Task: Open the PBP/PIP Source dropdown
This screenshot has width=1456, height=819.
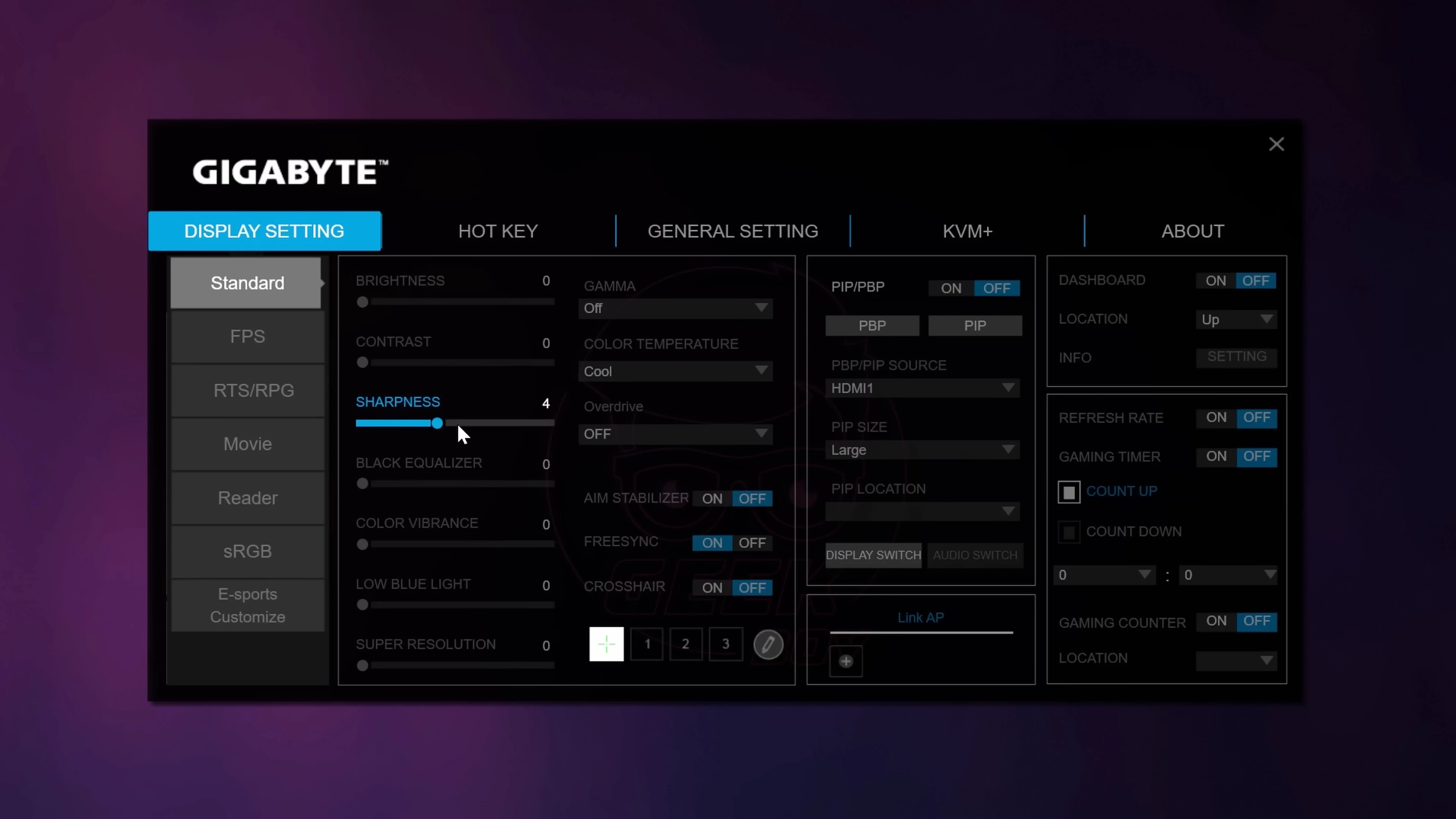Action: coord(923,388)
